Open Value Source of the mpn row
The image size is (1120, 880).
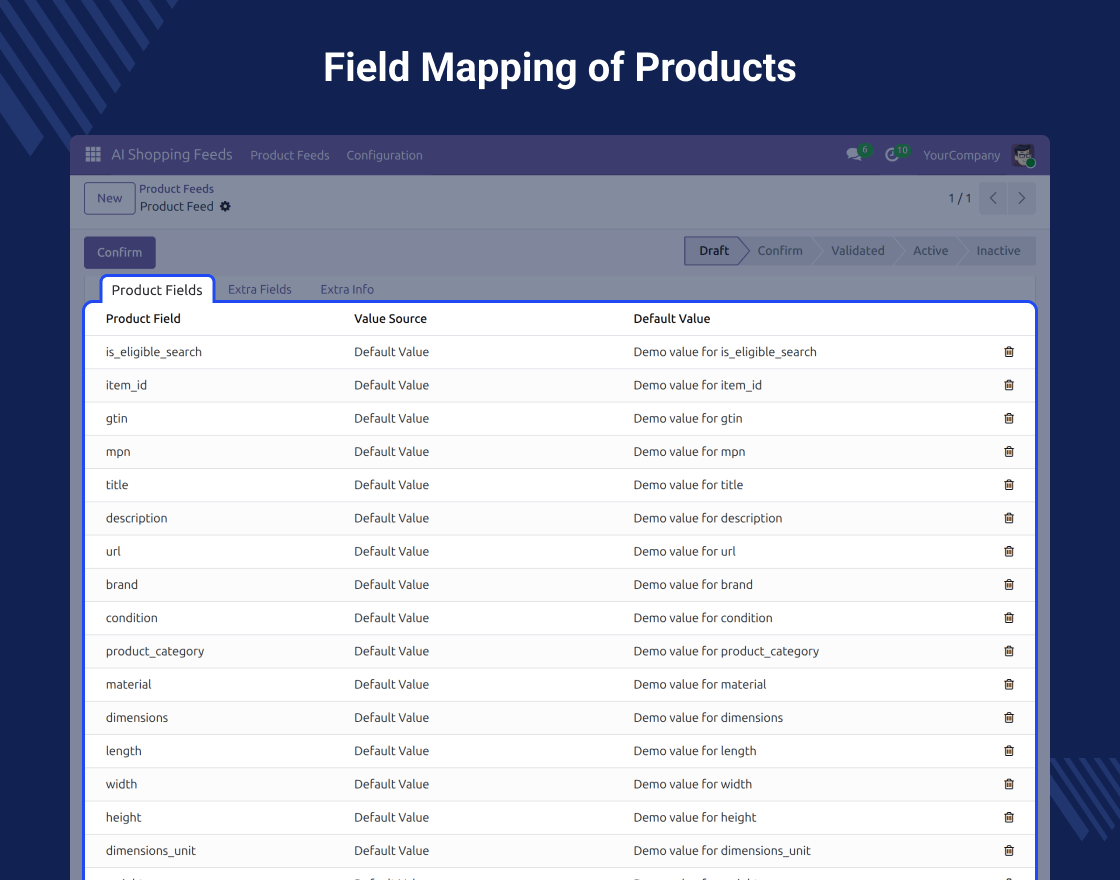pos(391,451)
